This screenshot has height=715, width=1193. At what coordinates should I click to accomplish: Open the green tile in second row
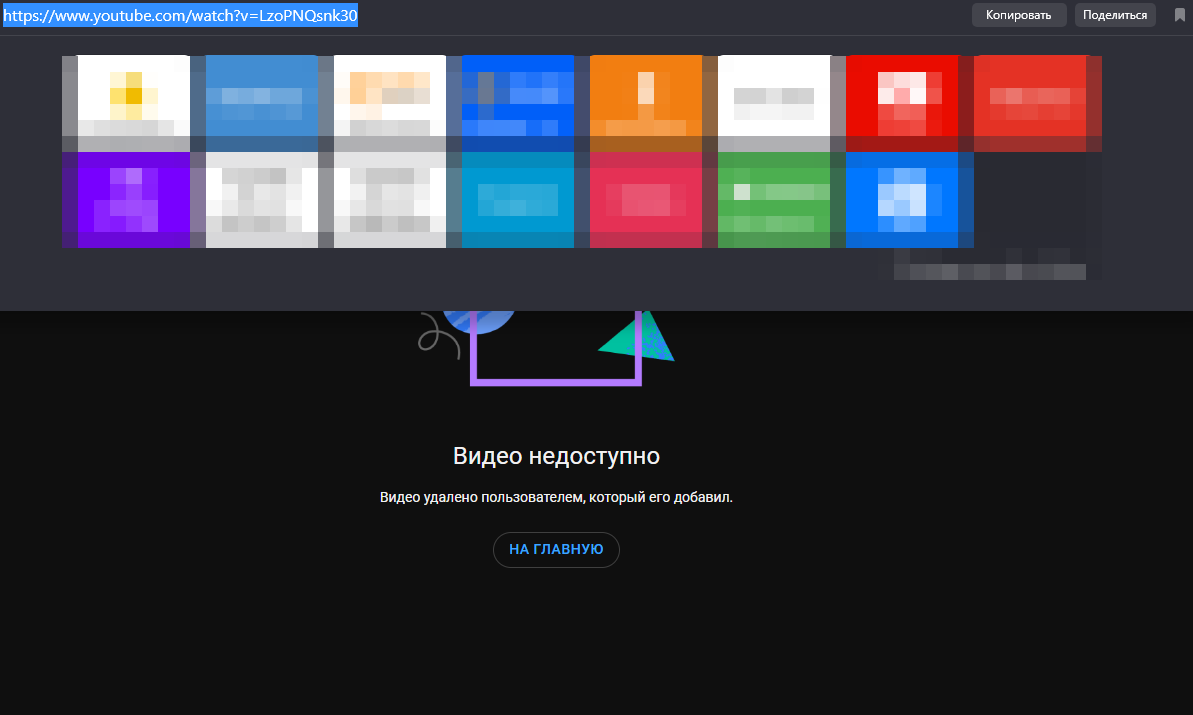774,199
